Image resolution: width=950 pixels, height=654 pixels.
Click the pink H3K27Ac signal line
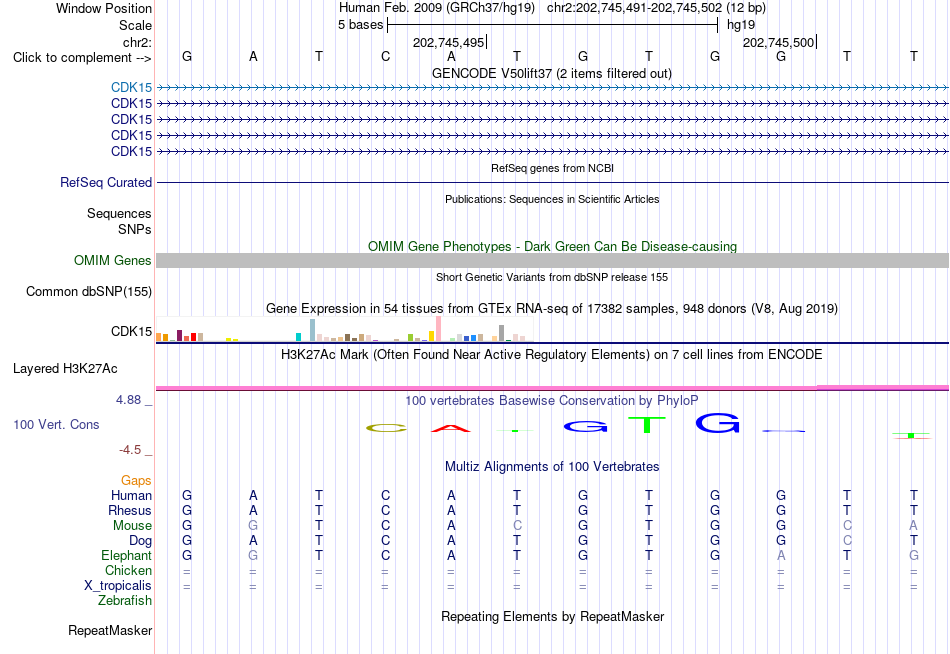[552, 388]
